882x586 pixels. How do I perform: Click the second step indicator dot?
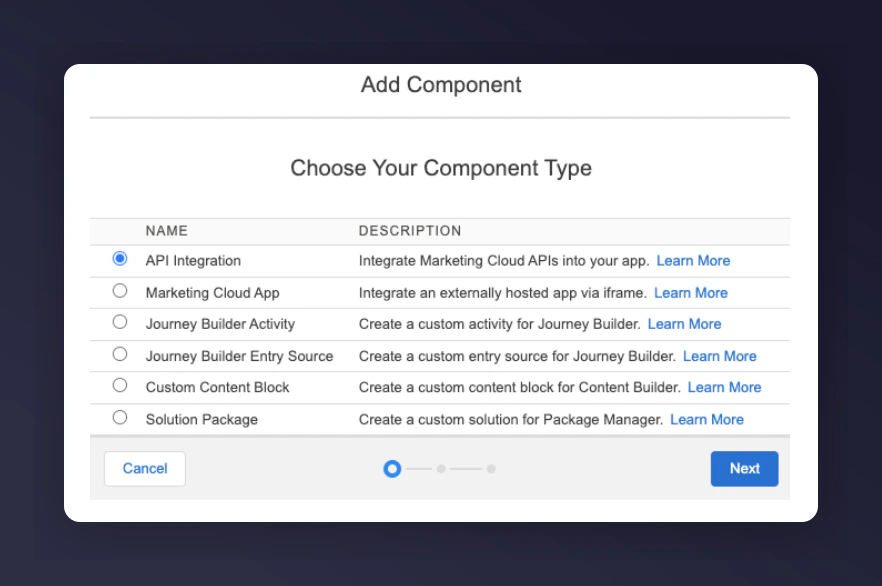click(442, 468)
